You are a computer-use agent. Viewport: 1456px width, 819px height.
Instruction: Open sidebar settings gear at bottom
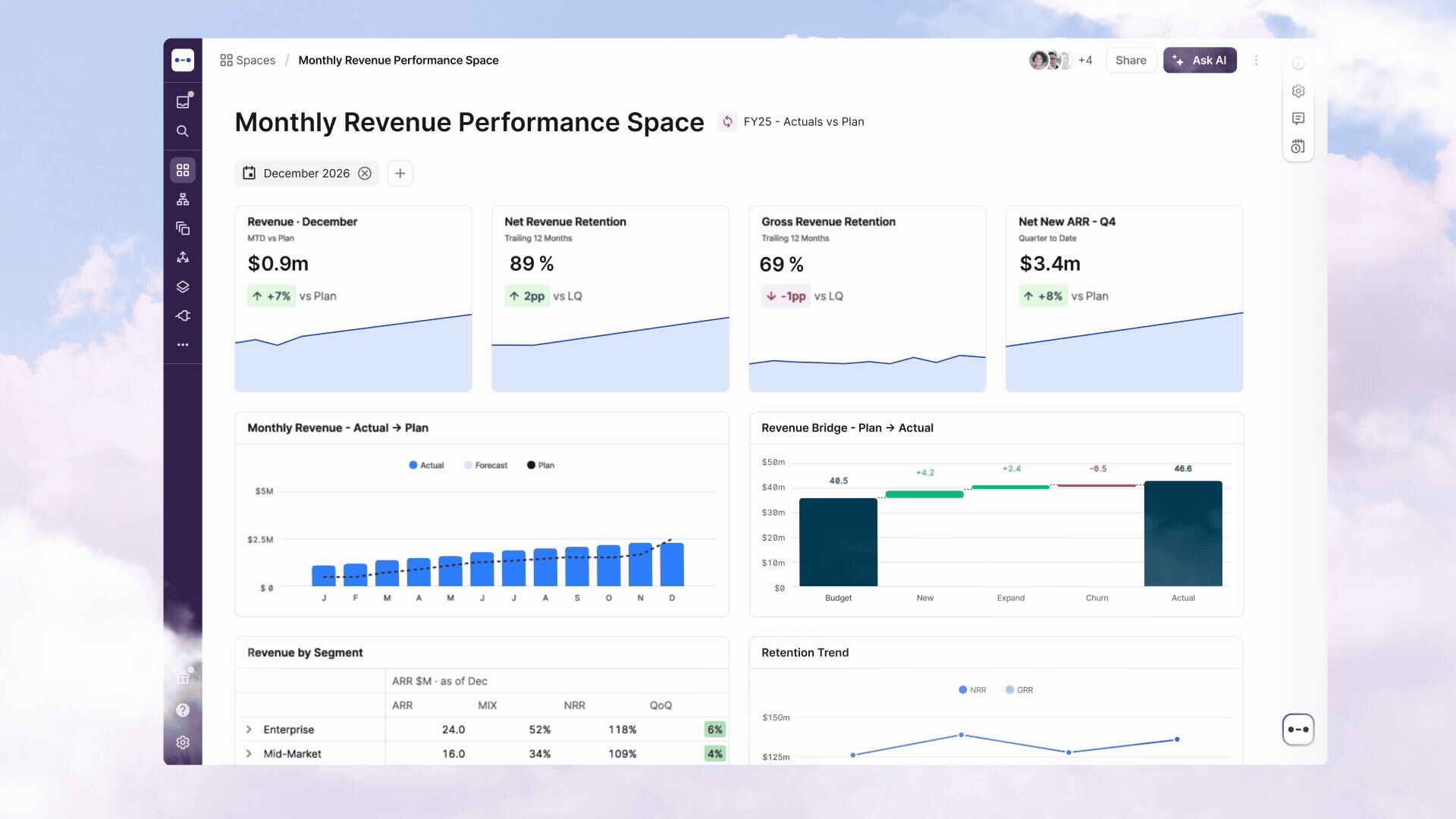pos(183,742)
